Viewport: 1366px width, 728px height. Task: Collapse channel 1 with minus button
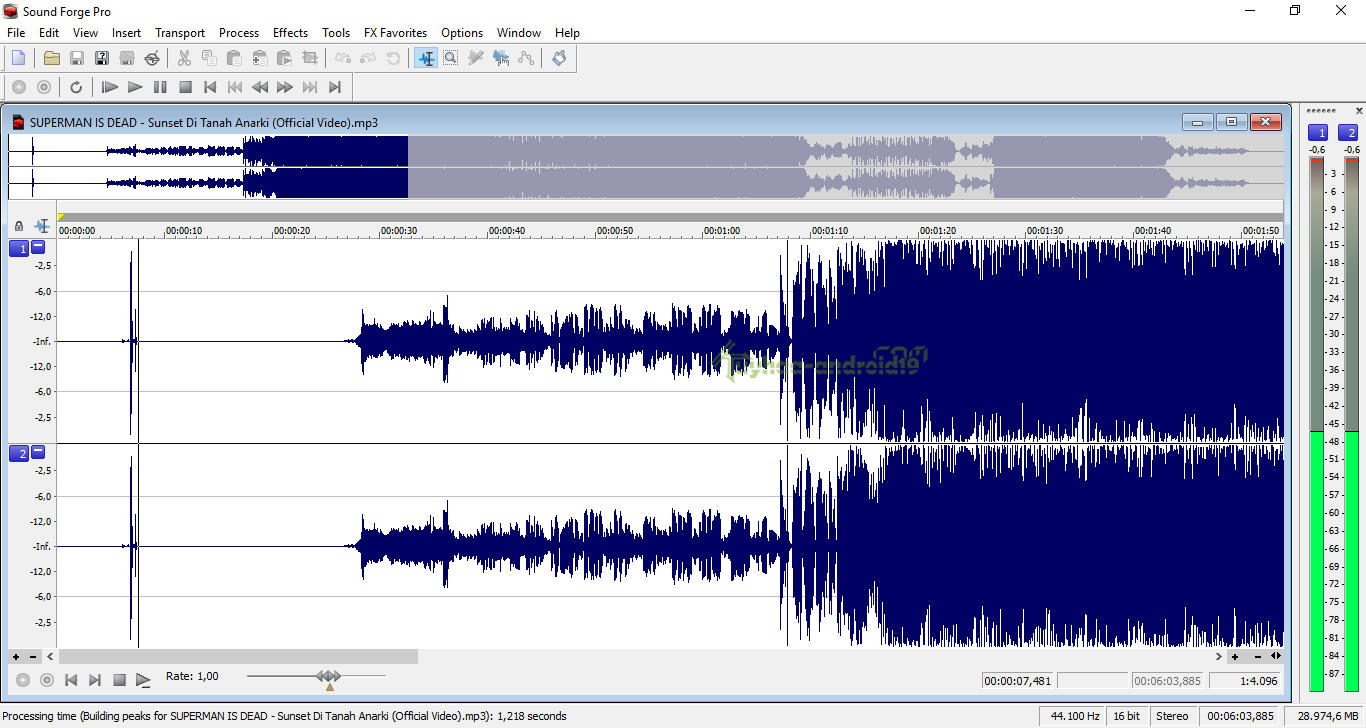click(38, 247)
